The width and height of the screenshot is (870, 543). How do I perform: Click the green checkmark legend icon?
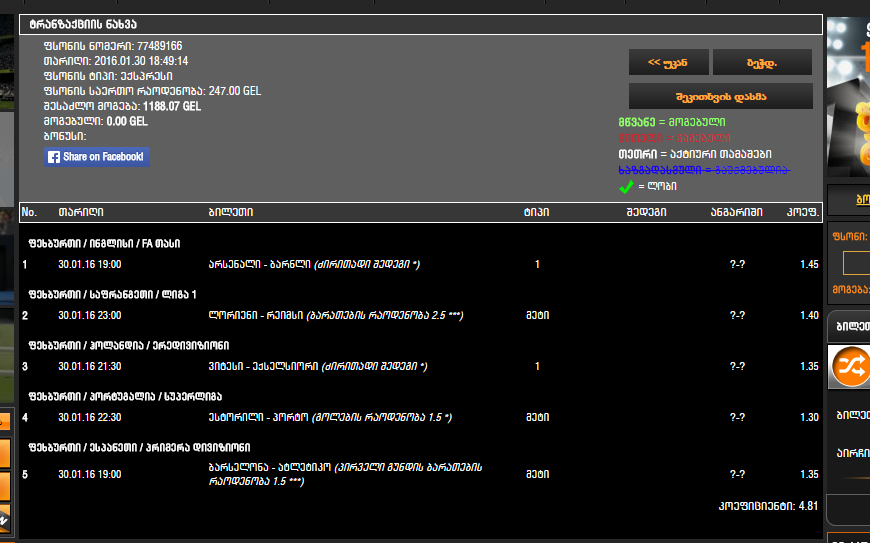pyautogui.click(x=626, y=187)
